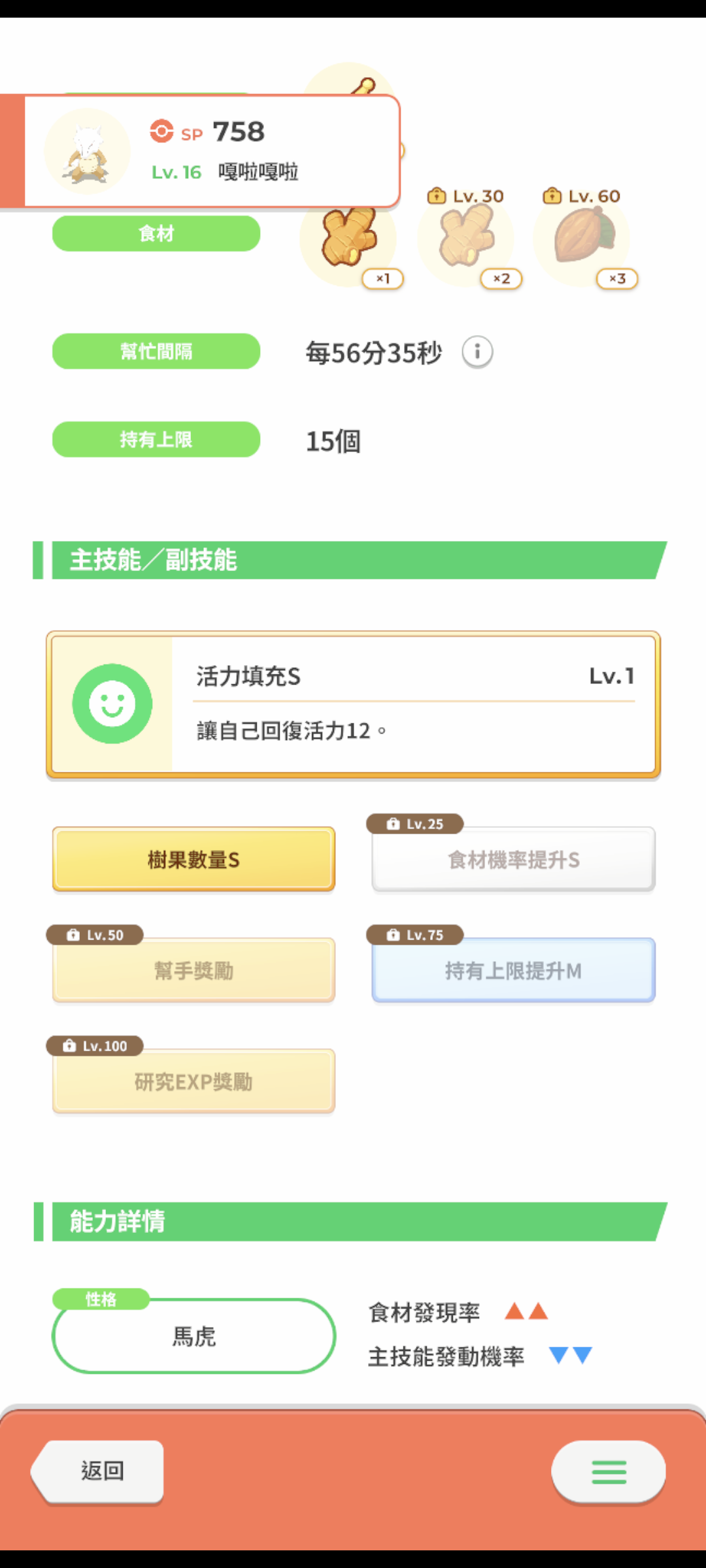This screenshot has width=706, height=1568.
Task: Select the locked 研究EXP獎勵 sub skill
Action: (193, 1081)
